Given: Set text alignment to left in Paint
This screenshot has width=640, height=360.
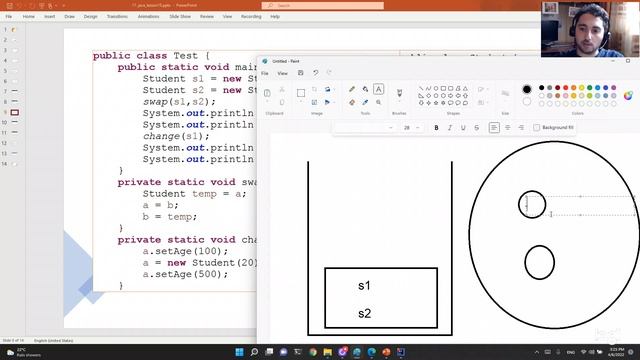Looking at the screenshot, I should tap(494, 128).
